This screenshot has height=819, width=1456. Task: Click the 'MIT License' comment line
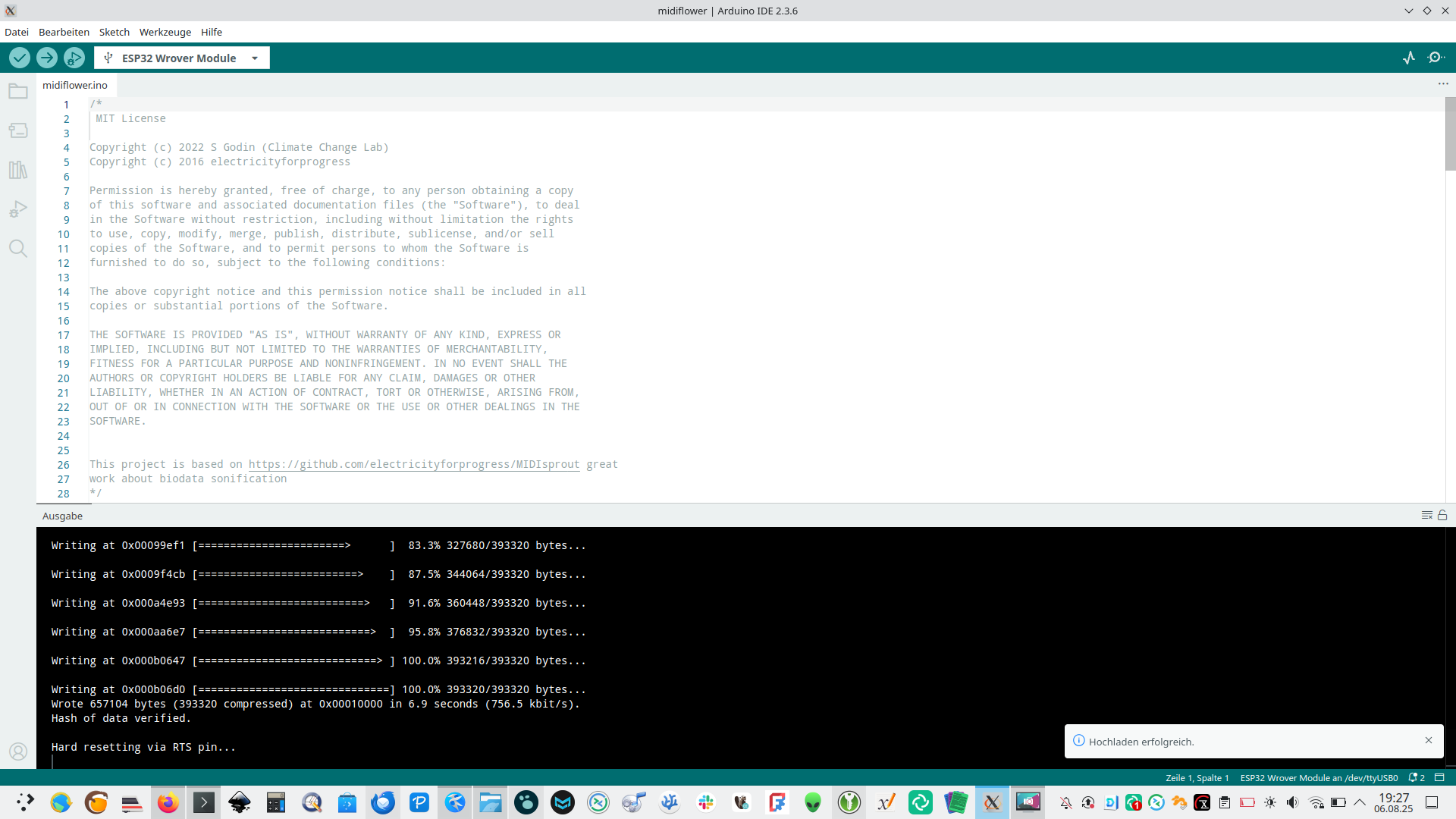click(x=130, y=118)
